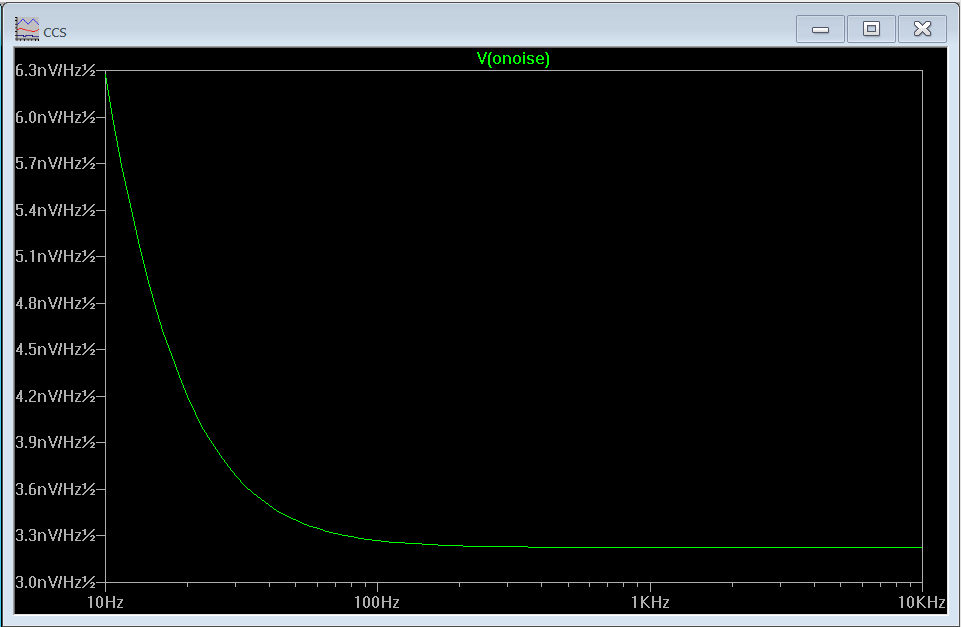Click the 3.9nV/Hz½ axis label
This screenshot has height=627, width=962.
pos(56,442)
